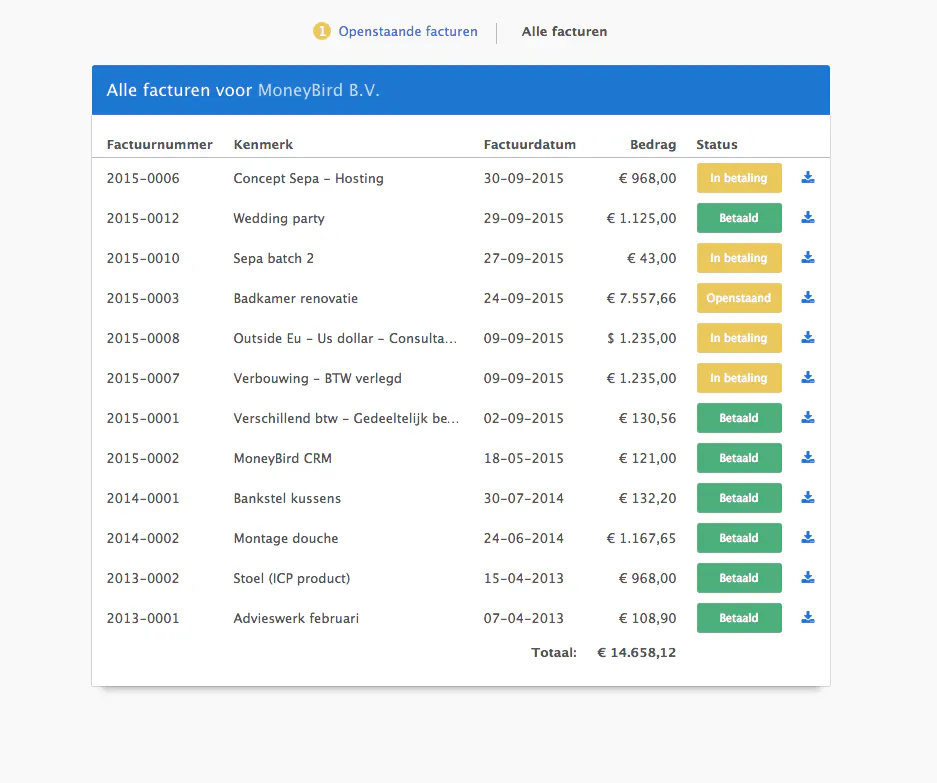The image size is (937, 783).
Task: Download the Wedding party invoice
Action: click(x=808, y=218)
